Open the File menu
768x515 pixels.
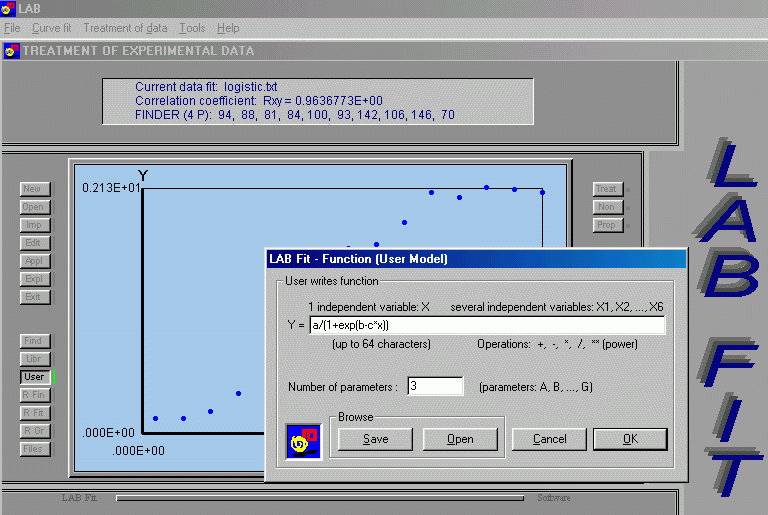point(12,28)
